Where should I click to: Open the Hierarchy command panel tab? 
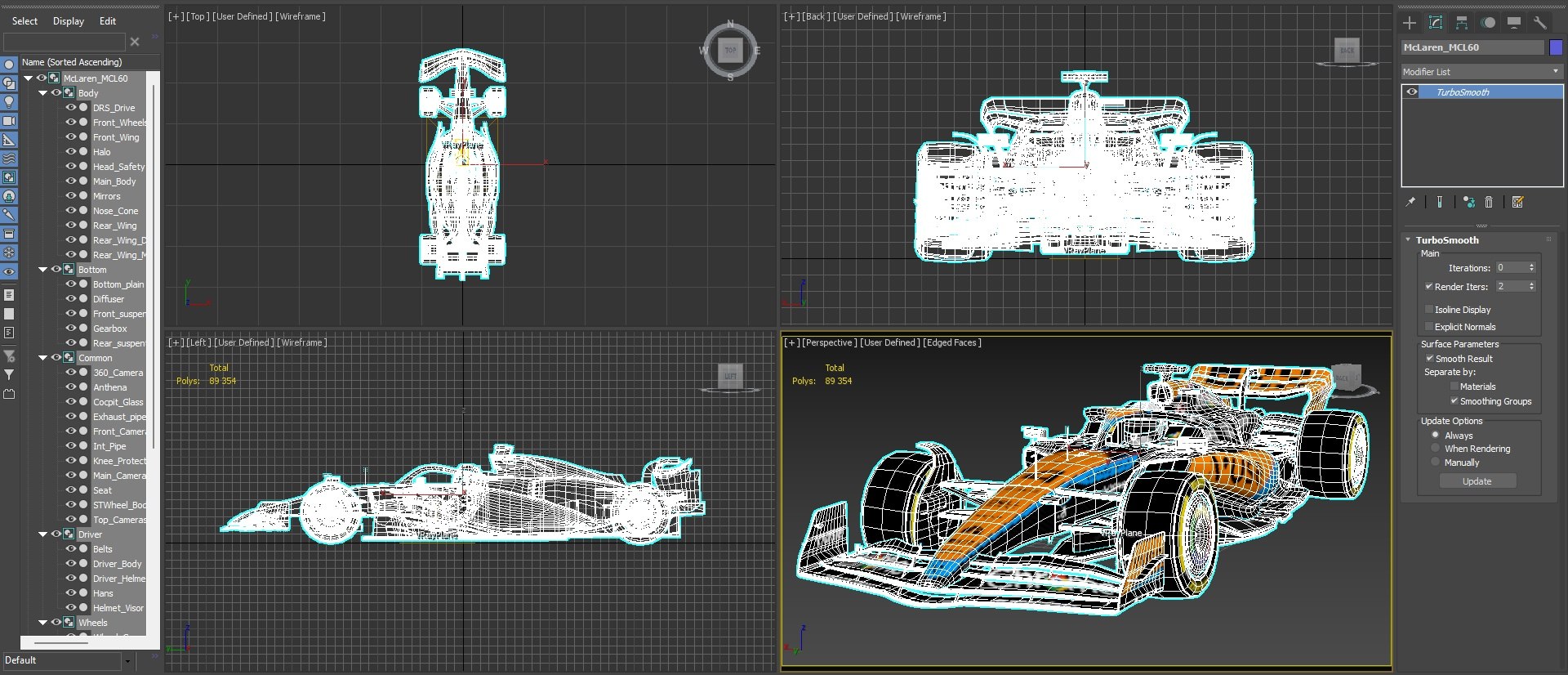(1462, 23)
